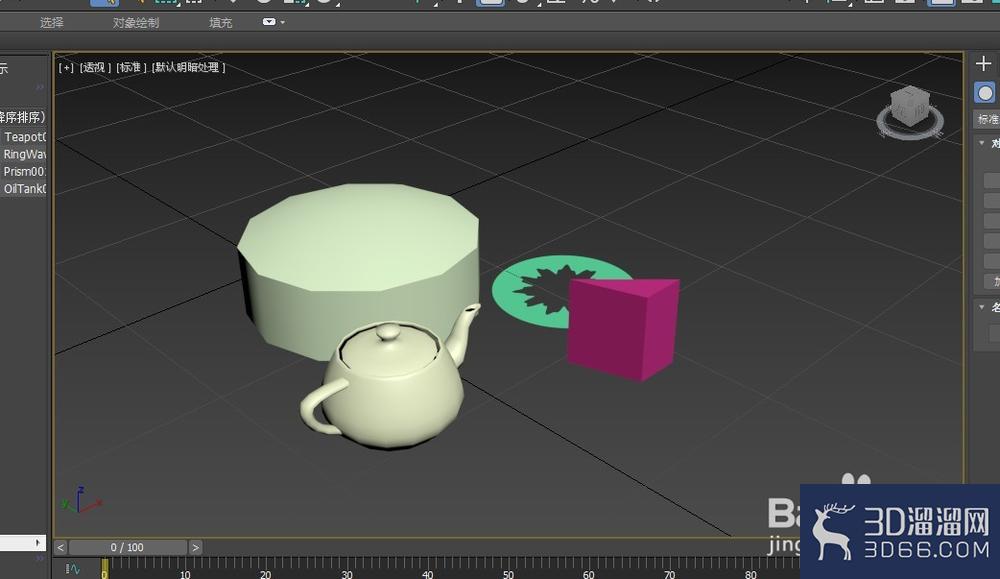1000x579 pixels.
Task: Select the Geometry category circle icon
Action: click(x=985, y=93)
